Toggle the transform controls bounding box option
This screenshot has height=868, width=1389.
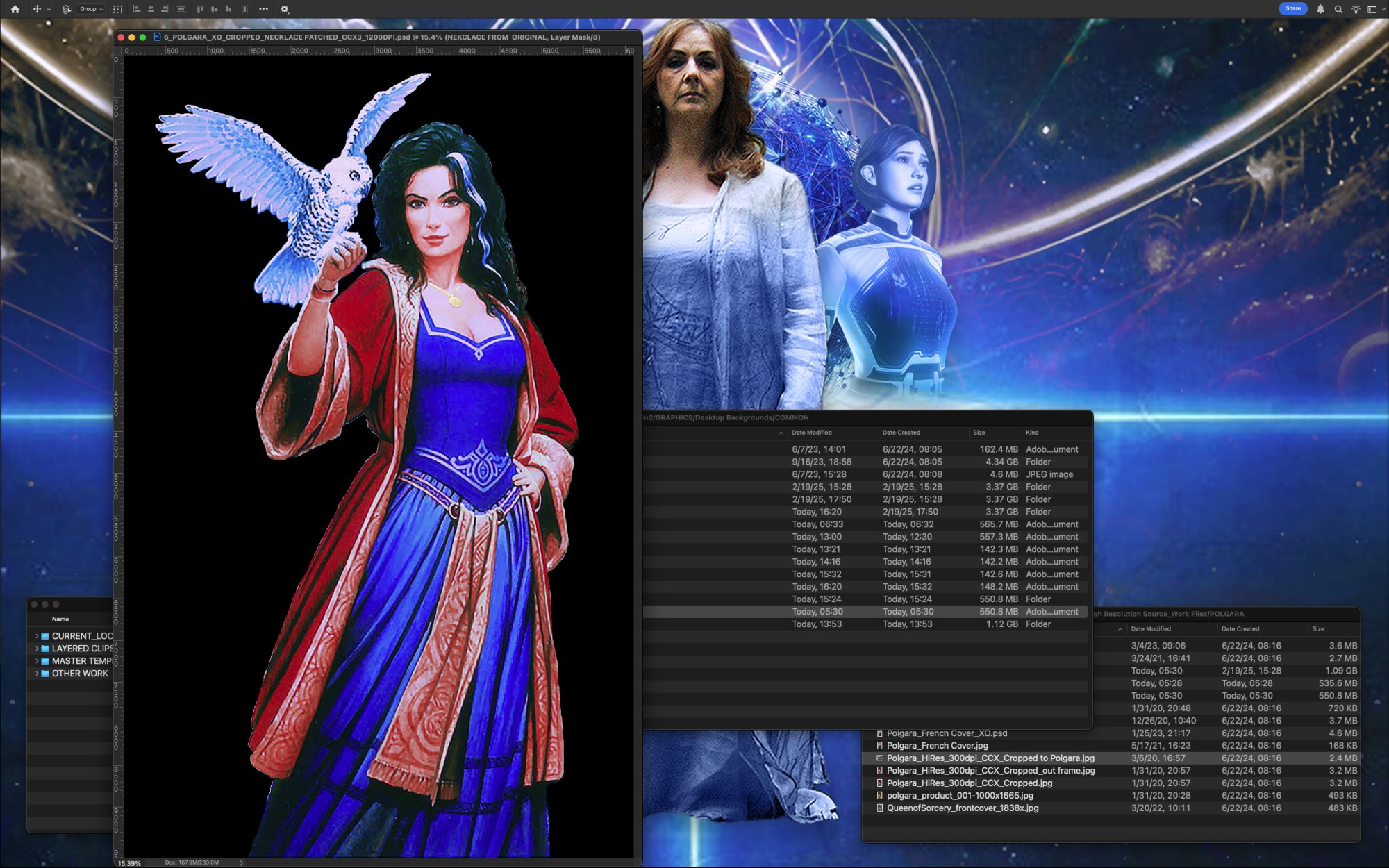coord(118,9)
